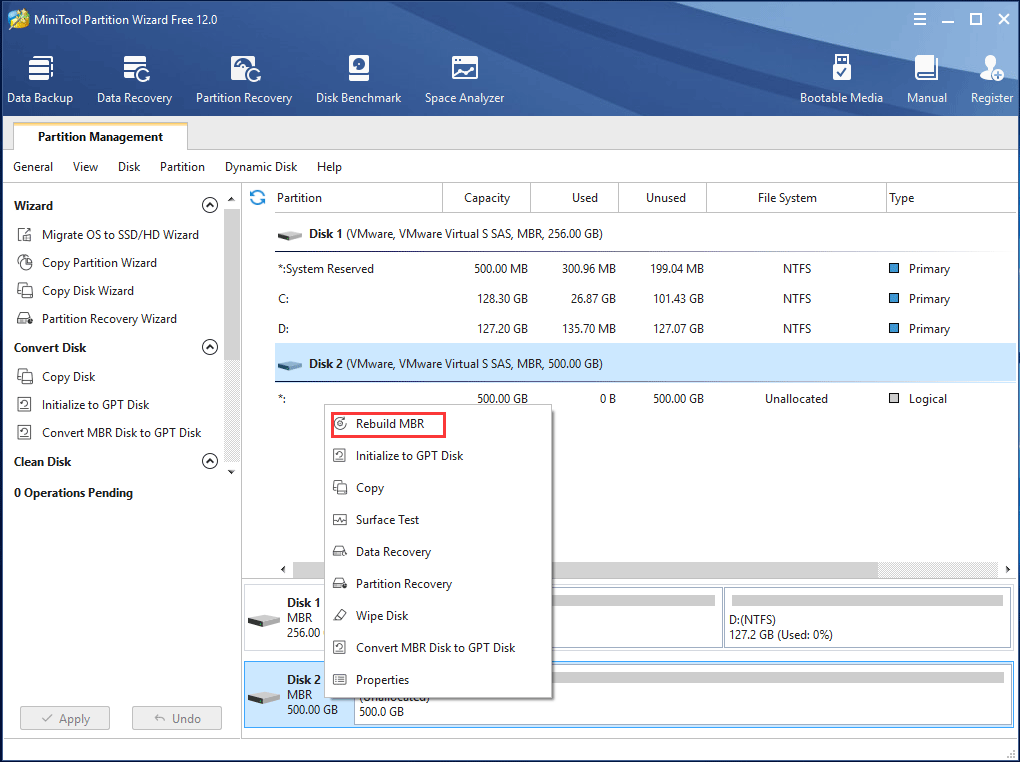Collapse the Wizard section
This screenshot has width=1020, height=762.
pyautogui.click(x=210, y=204)
